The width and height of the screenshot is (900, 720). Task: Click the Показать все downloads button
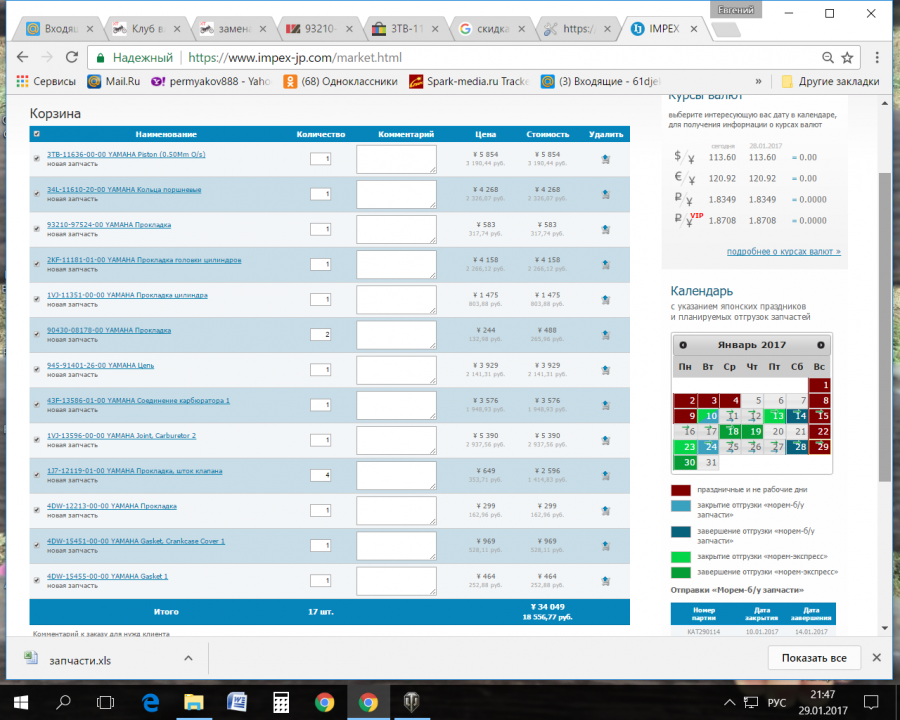coord(813,658)
